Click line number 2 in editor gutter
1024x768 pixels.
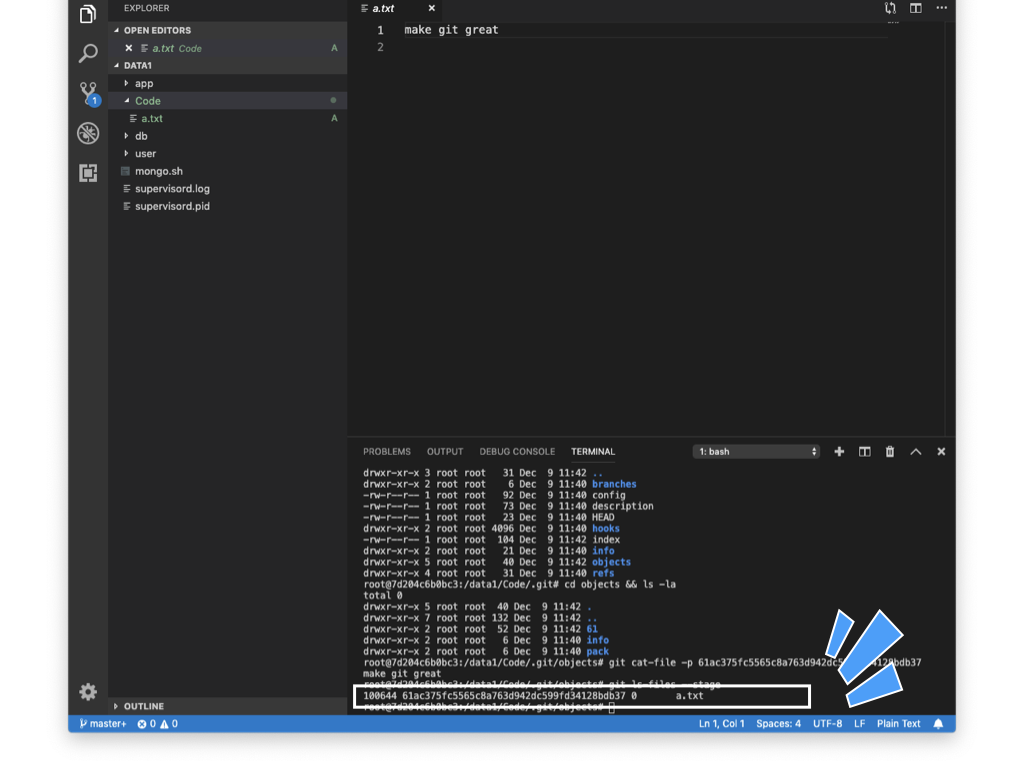[380, 47]
